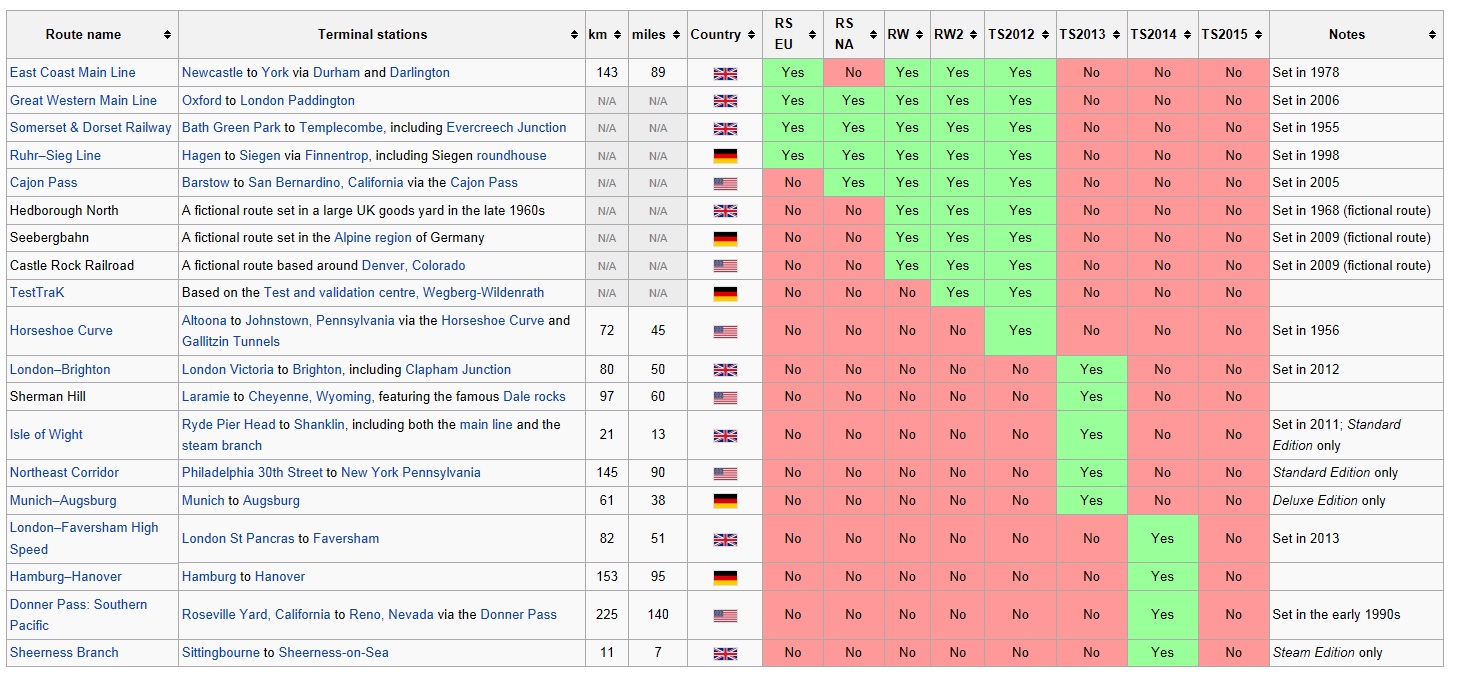The height and width of the screenshot is (678, 1457).
Task: Follow the Dale rocks link
Action: tap(534, 396)
